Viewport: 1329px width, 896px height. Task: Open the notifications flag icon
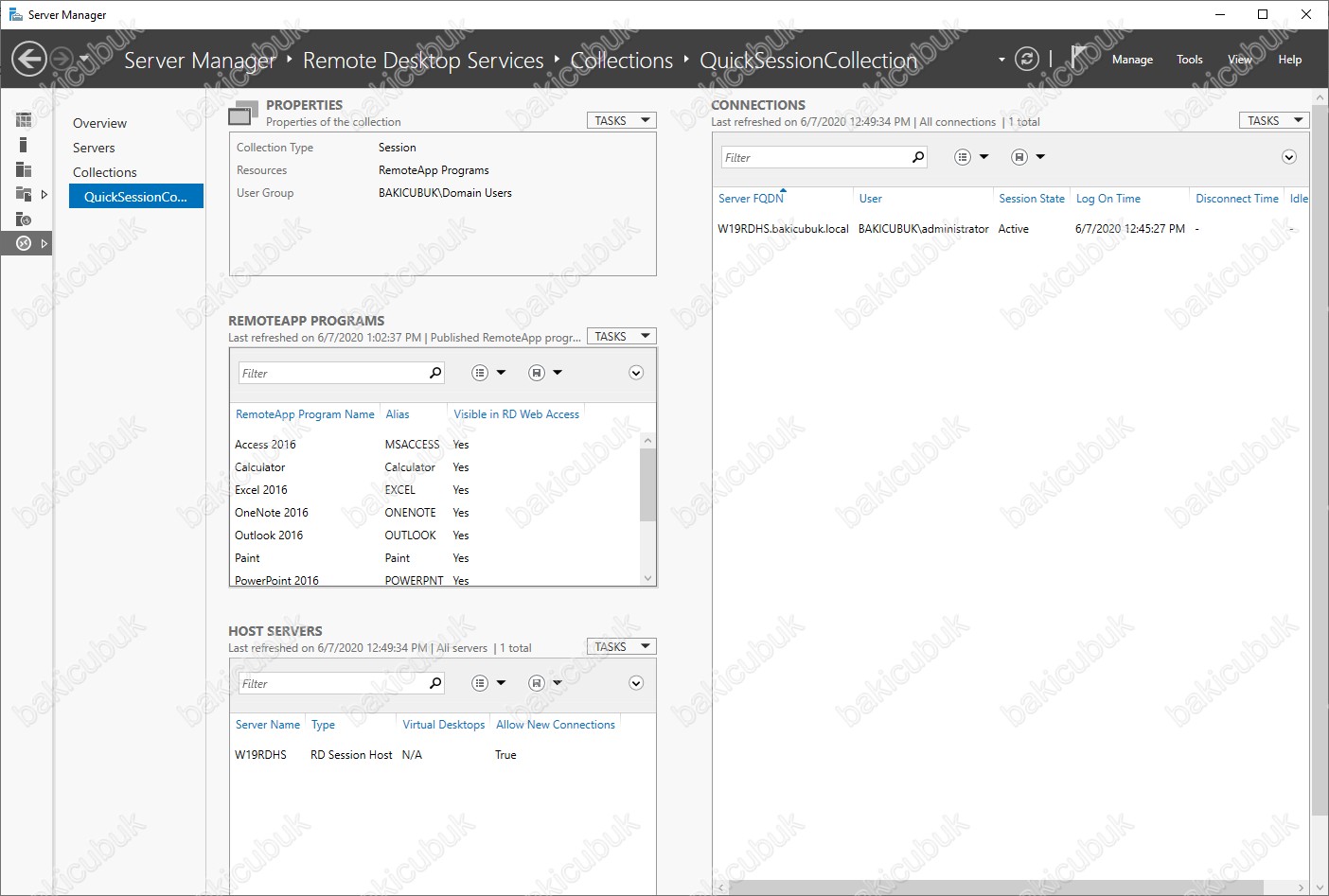click(x=1079, y=57)
